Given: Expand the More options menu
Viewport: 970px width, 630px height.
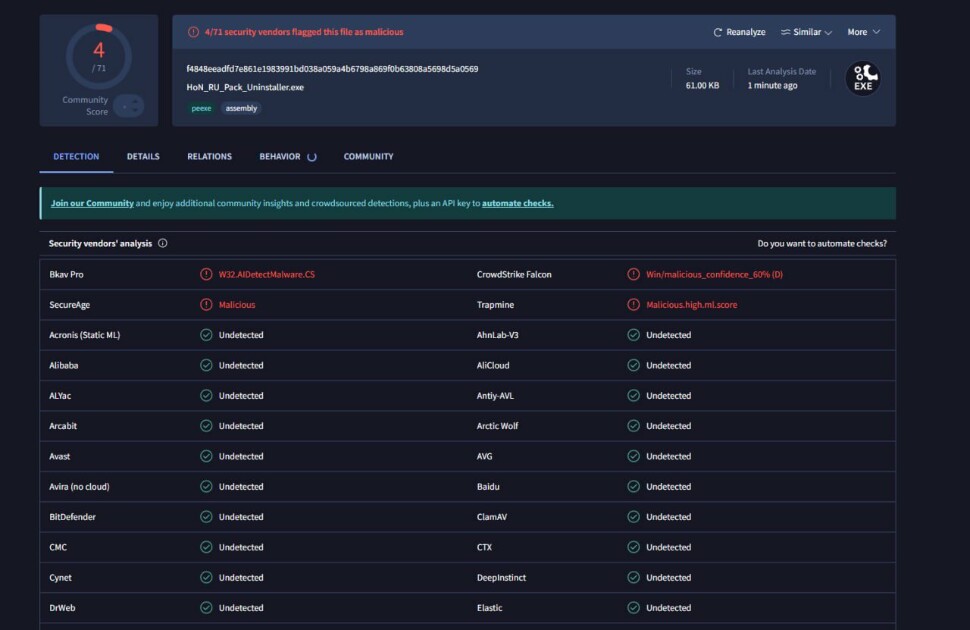Looking at the screenshot, I should (x=864, y=32).
